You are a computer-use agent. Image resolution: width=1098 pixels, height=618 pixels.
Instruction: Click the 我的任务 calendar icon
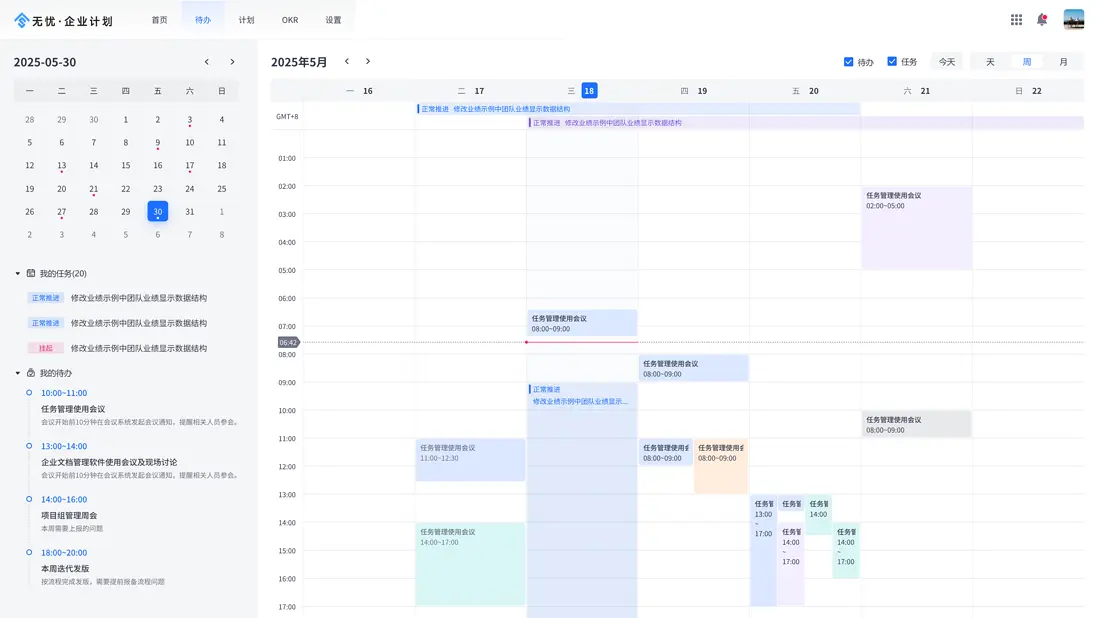click(31, 273)
